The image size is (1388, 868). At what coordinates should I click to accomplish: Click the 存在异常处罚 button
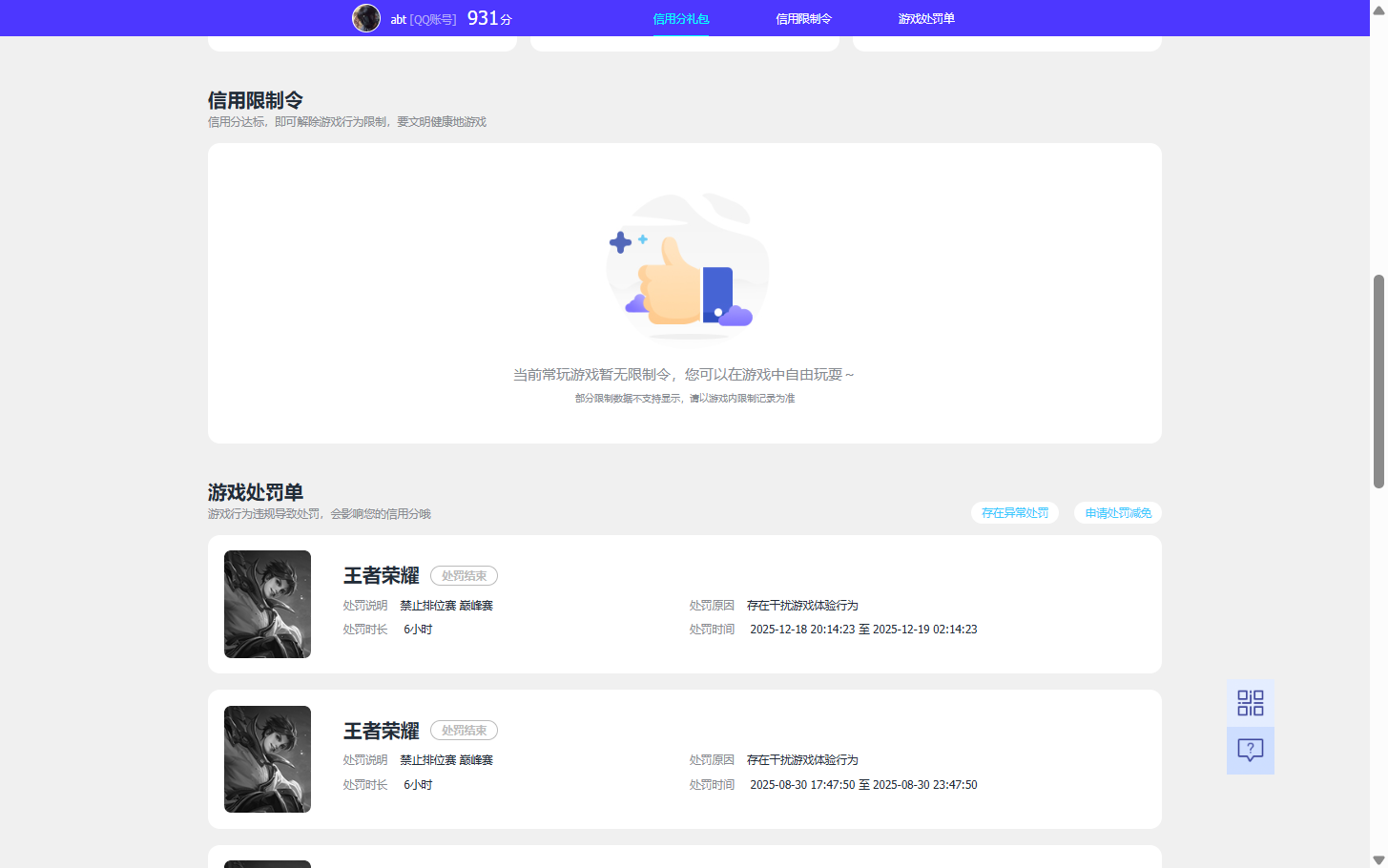pos(1015,512)
